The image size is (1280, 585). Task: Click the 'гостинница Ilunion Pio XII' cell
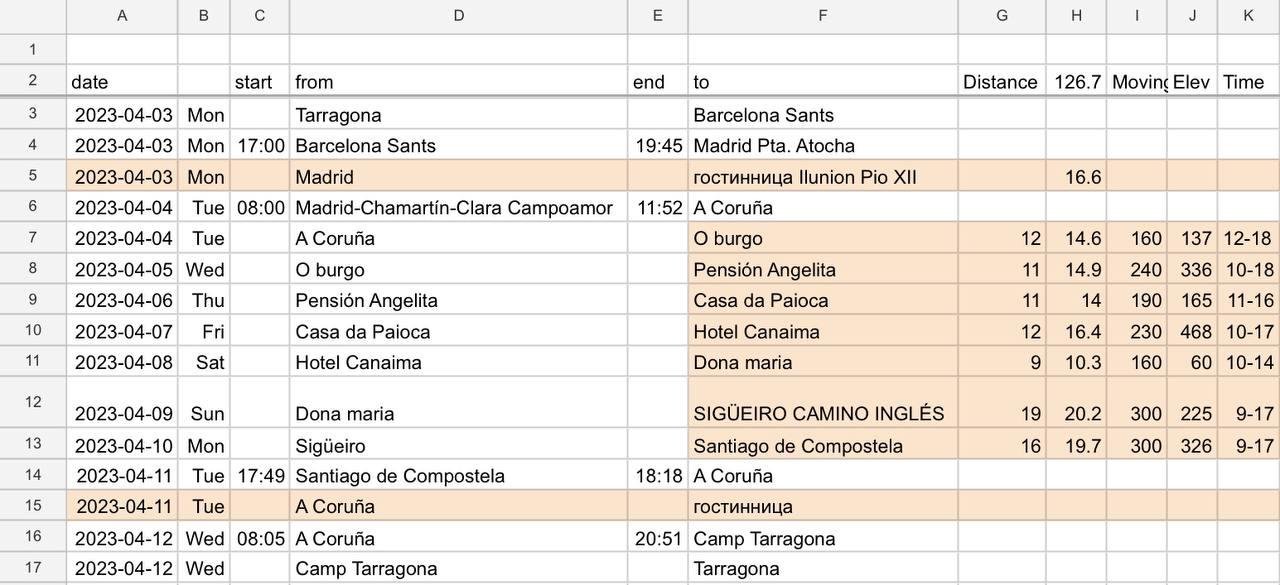pyautogui.click(x=822, y=177)
